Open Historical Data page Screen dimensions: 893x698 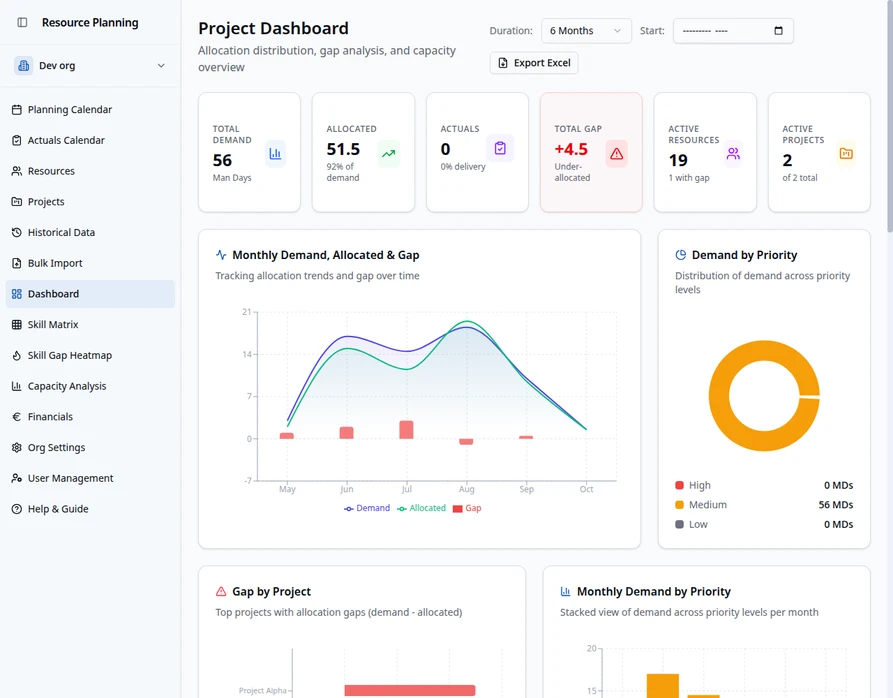pos(90,232)
